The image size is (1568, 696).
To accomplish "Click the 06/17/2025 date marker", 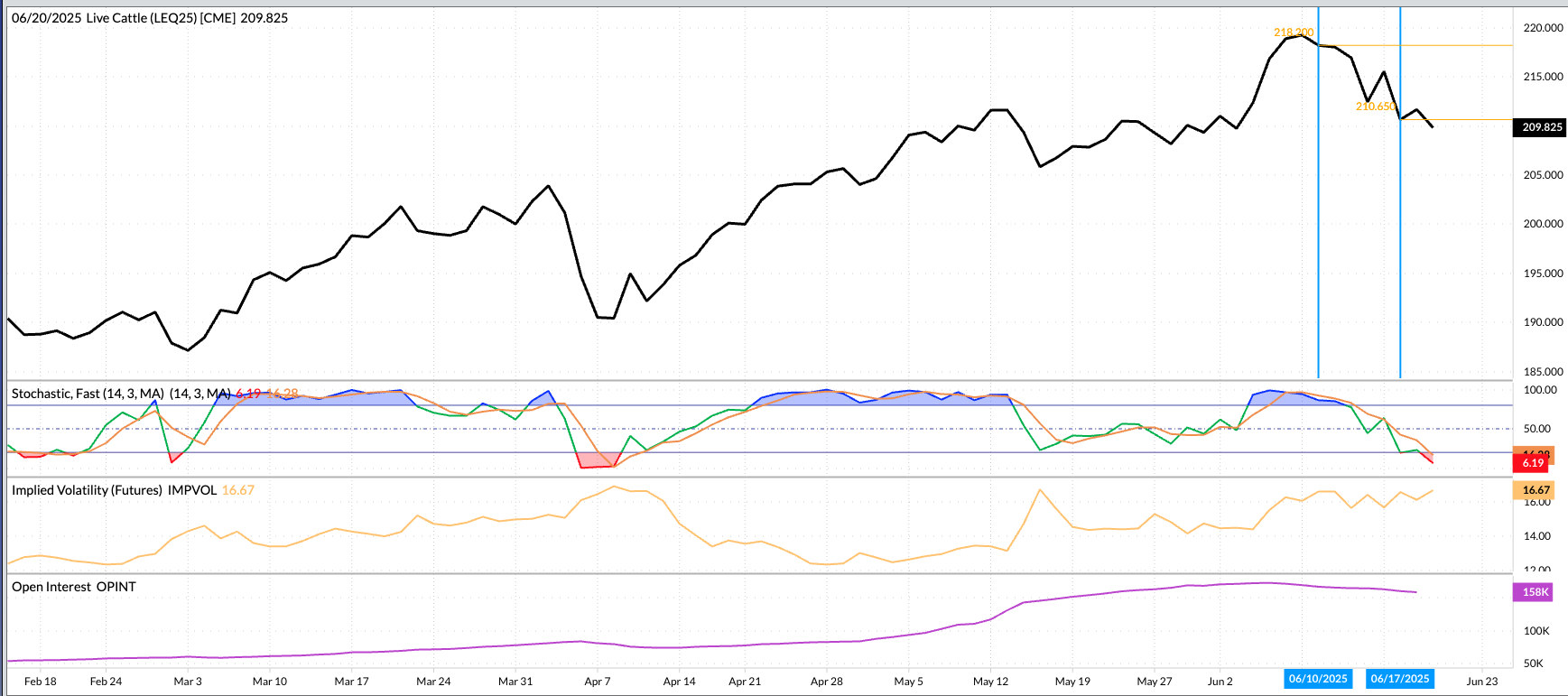I will (1399, 679).
